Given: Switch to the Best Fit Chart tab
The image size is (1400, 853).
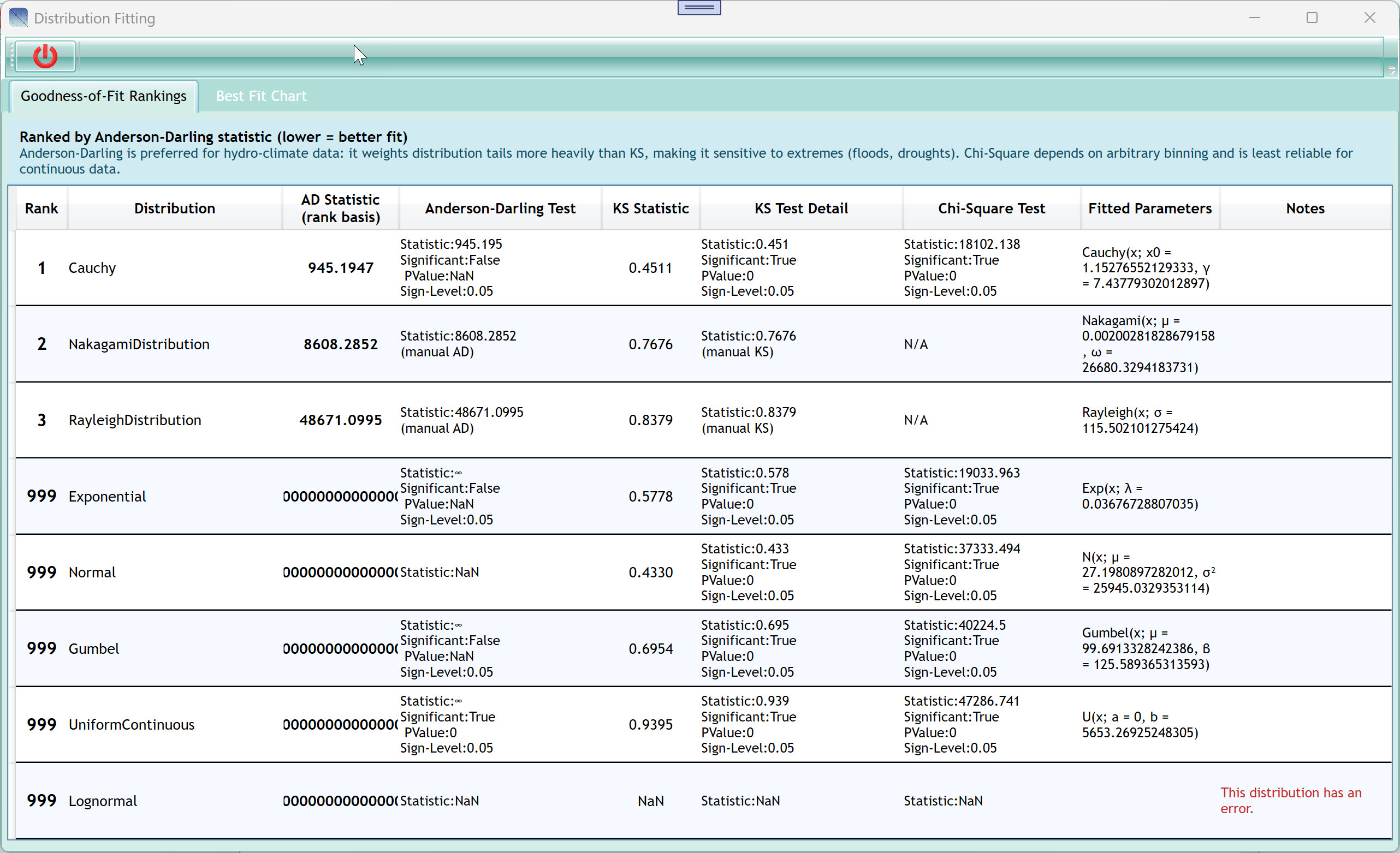Looking at the screenshot, I should click(261, 96).
